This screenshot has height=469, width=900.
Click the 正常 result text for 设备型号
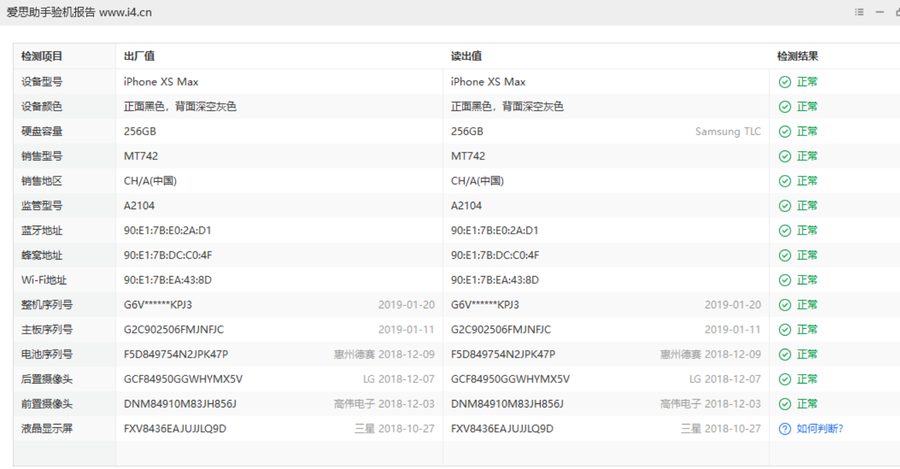807,82
